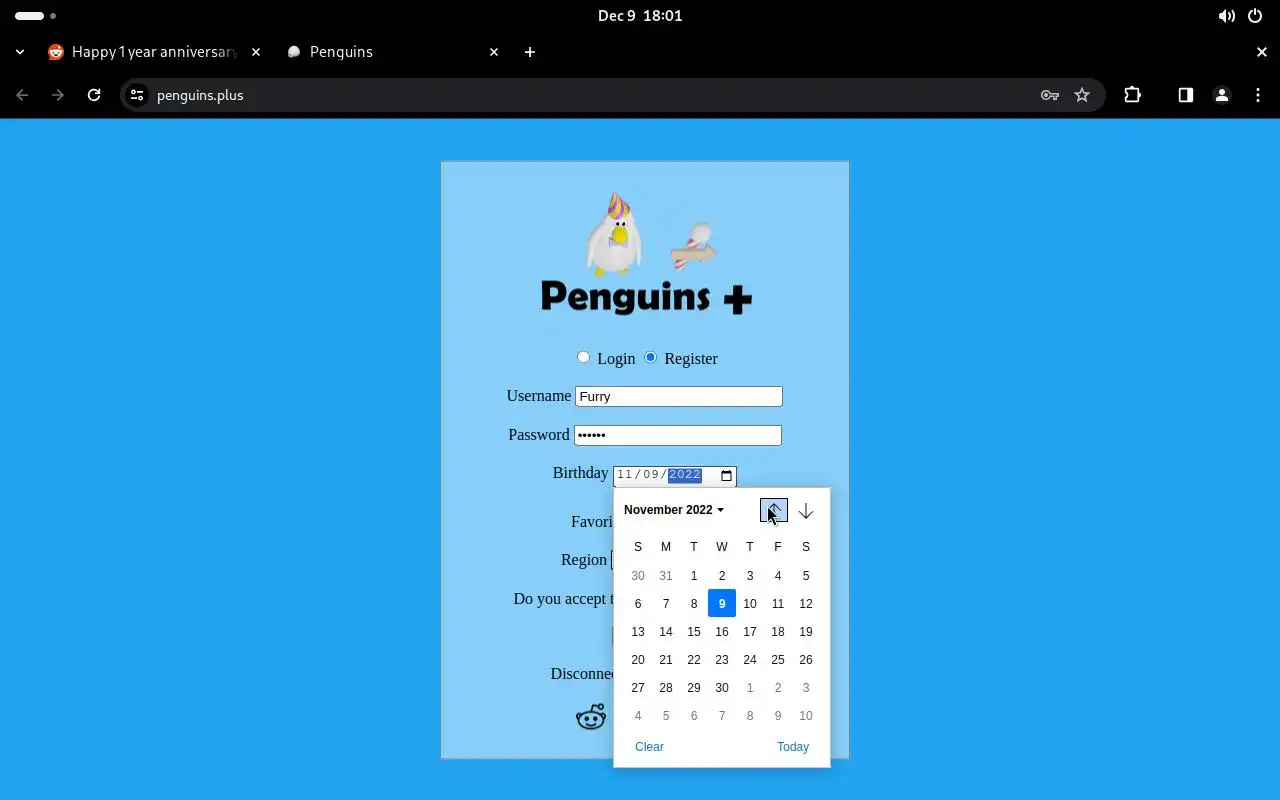Open the browser three-dot menu

click(x=1258, y=95)
